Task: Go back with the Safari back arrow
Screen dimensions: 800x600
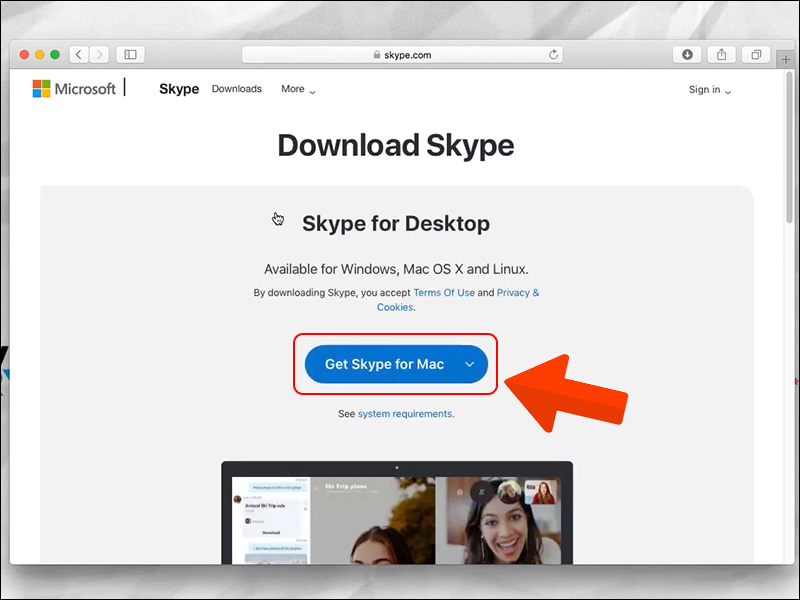Action: (79, 55)
